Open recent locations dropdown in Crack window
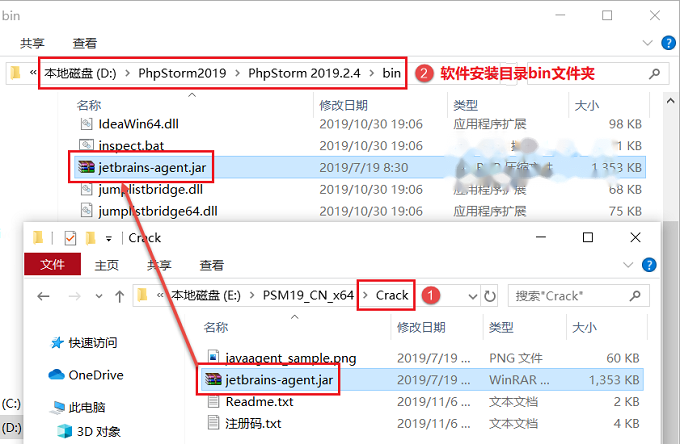 pyautogui.click(x=99, y=297)
